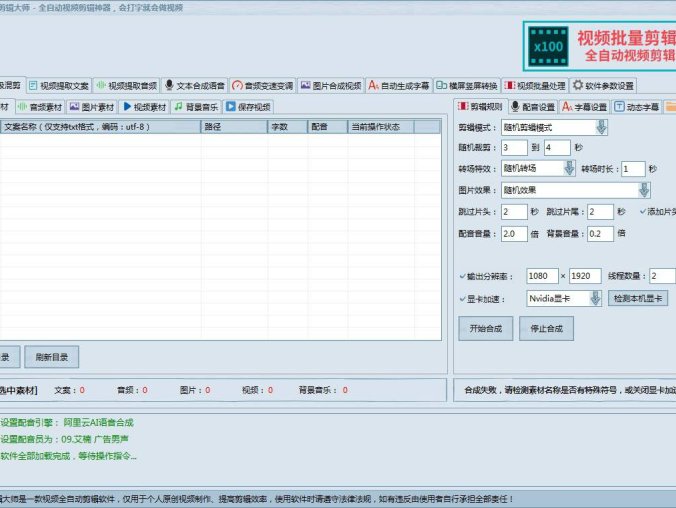Image resolution: width=676 pixels, height=508 pixels.
Task: Click the 停止合成 button
Action: pyautogui.click(x=546, y=329)
